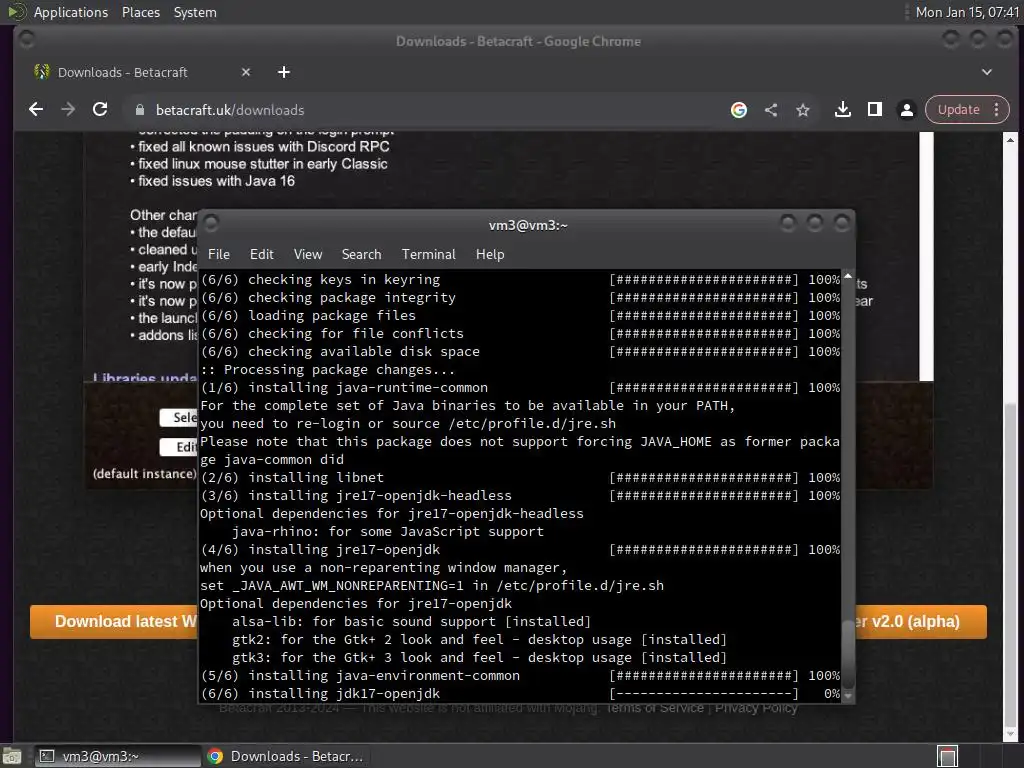Click Chrome window title text
Screen dimensions: 1024x768
[518, 41]
